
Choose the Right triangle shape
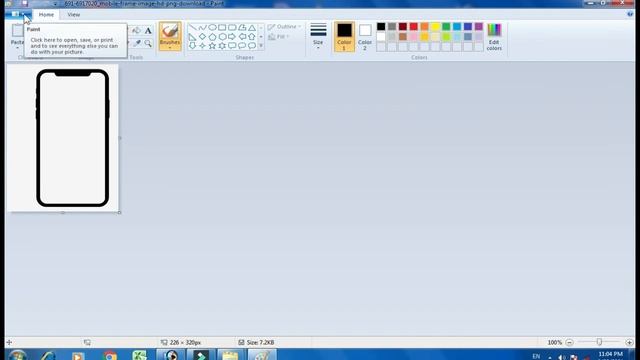click(192, 37)
